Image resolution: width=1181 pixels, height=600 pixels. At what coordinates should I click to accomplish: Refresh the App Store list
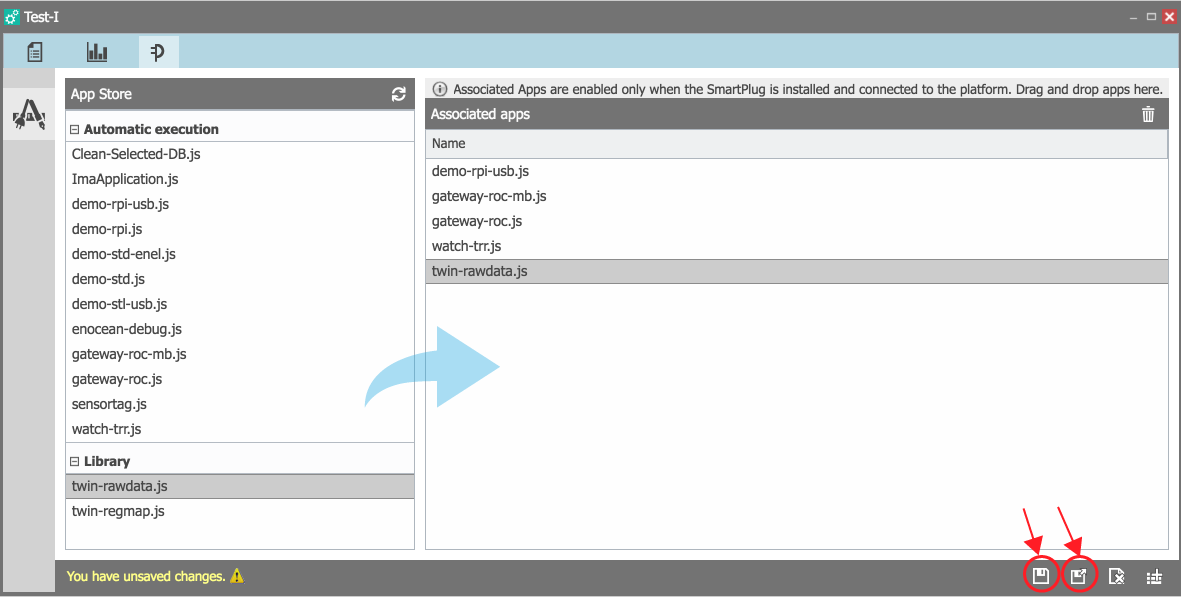click(399, 93)
